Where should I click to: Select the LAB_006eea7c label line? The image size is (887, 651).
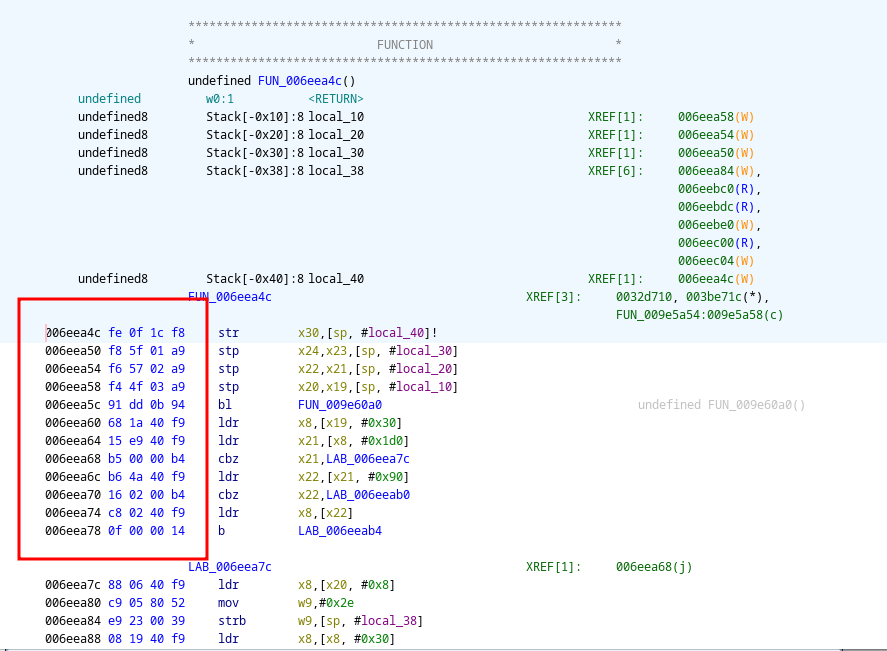(x=229, y=567)
